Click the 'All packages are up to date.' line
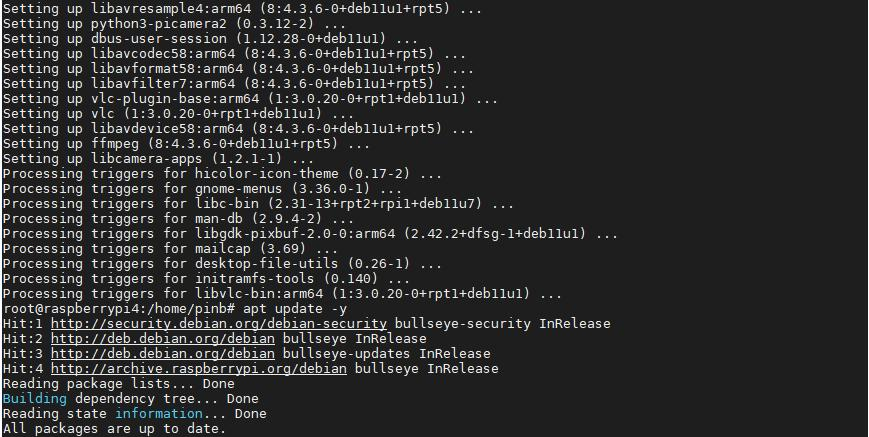869x437 pixels. click(115, 428)
